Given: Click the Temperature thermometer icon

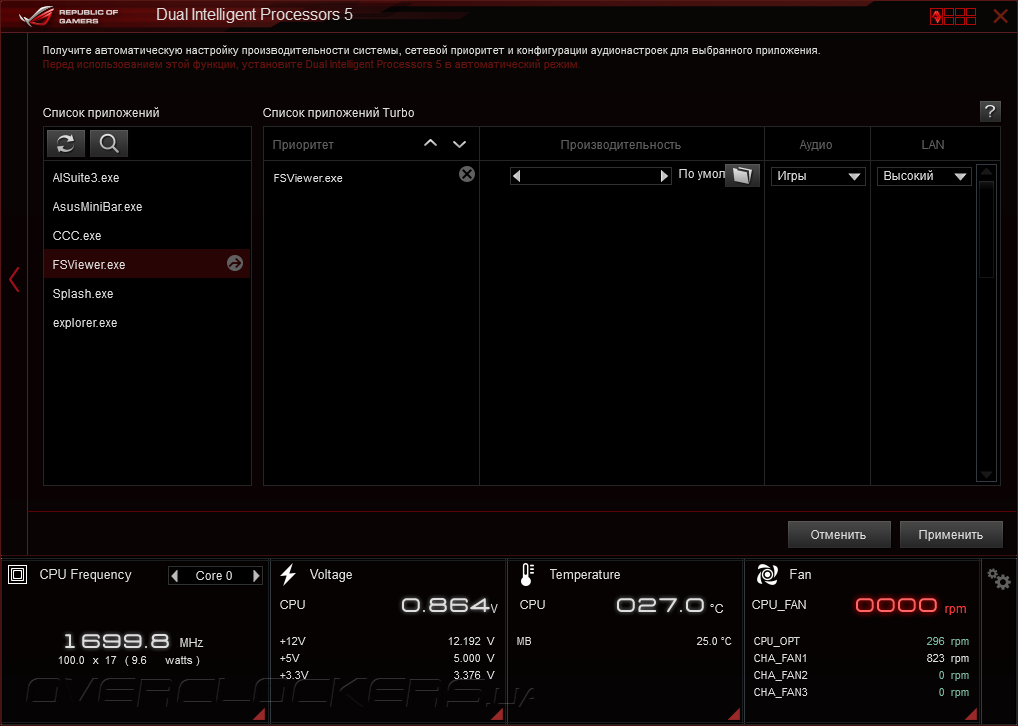Looking at the screenshot, I should [527, 575].
